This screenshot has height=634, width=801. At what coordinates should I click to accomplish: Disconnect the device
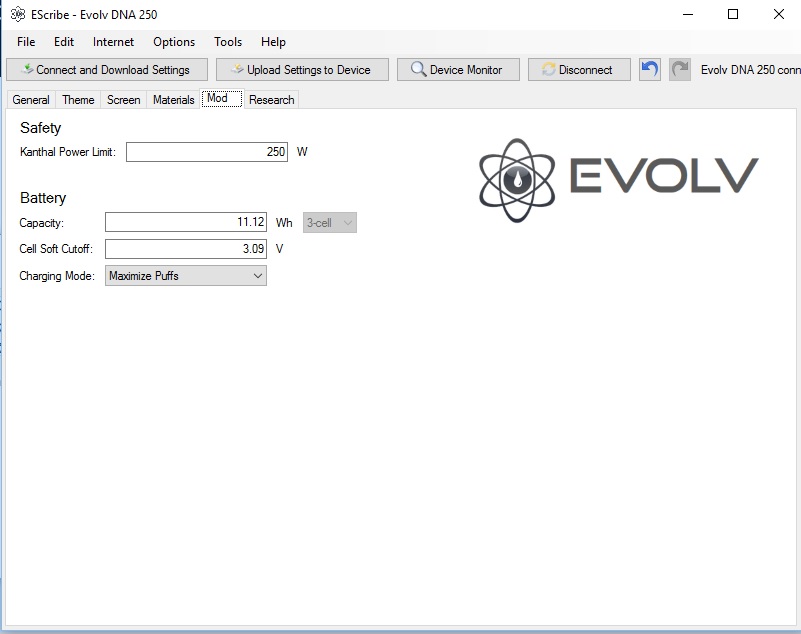(x=579, y=69)
